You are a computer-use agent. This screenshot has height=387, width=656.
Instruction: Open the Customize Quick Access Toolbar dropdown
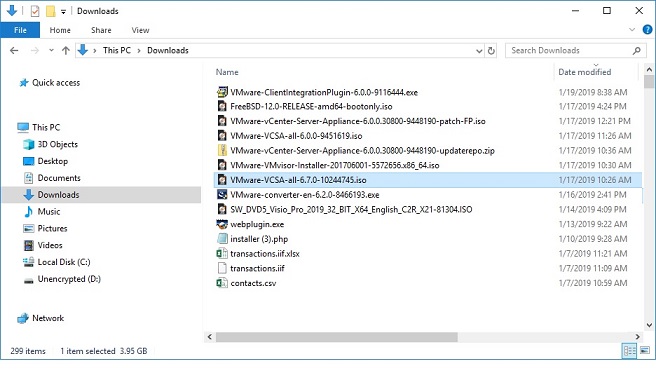(63, 11)
